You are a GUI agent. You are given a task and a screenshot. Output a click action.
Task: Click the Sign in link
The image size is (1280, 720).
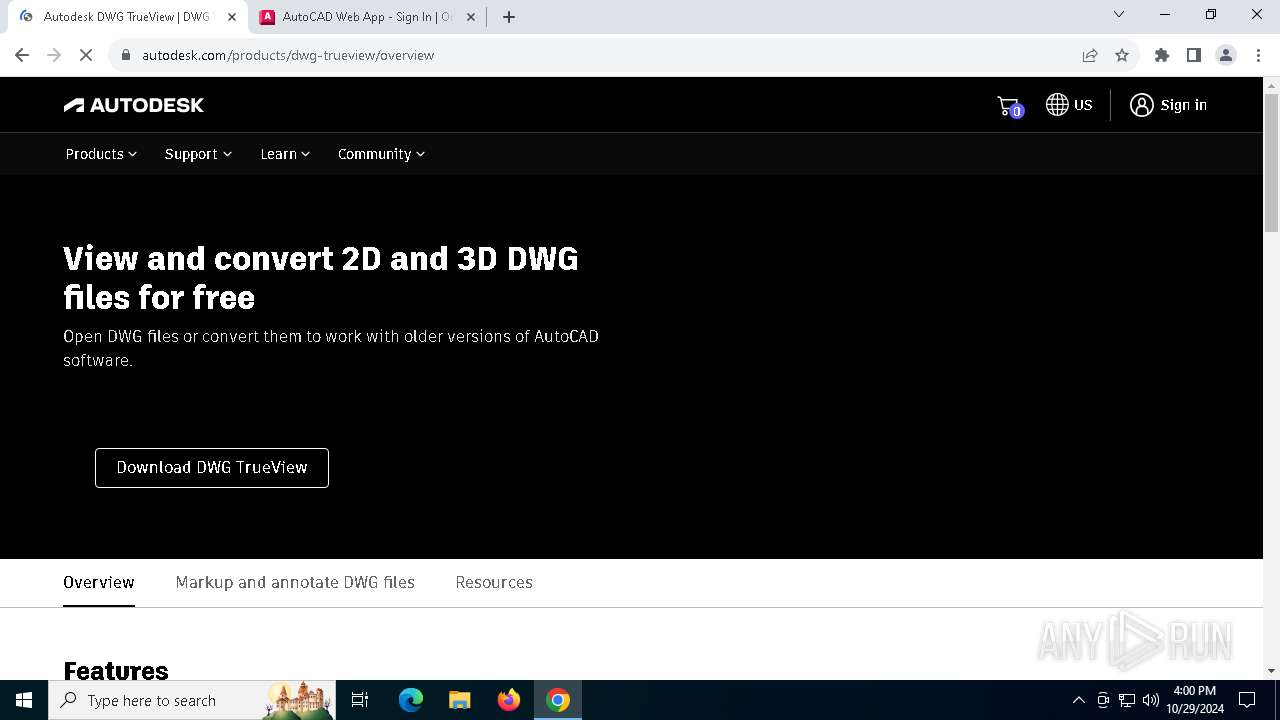coord(1183,105)
